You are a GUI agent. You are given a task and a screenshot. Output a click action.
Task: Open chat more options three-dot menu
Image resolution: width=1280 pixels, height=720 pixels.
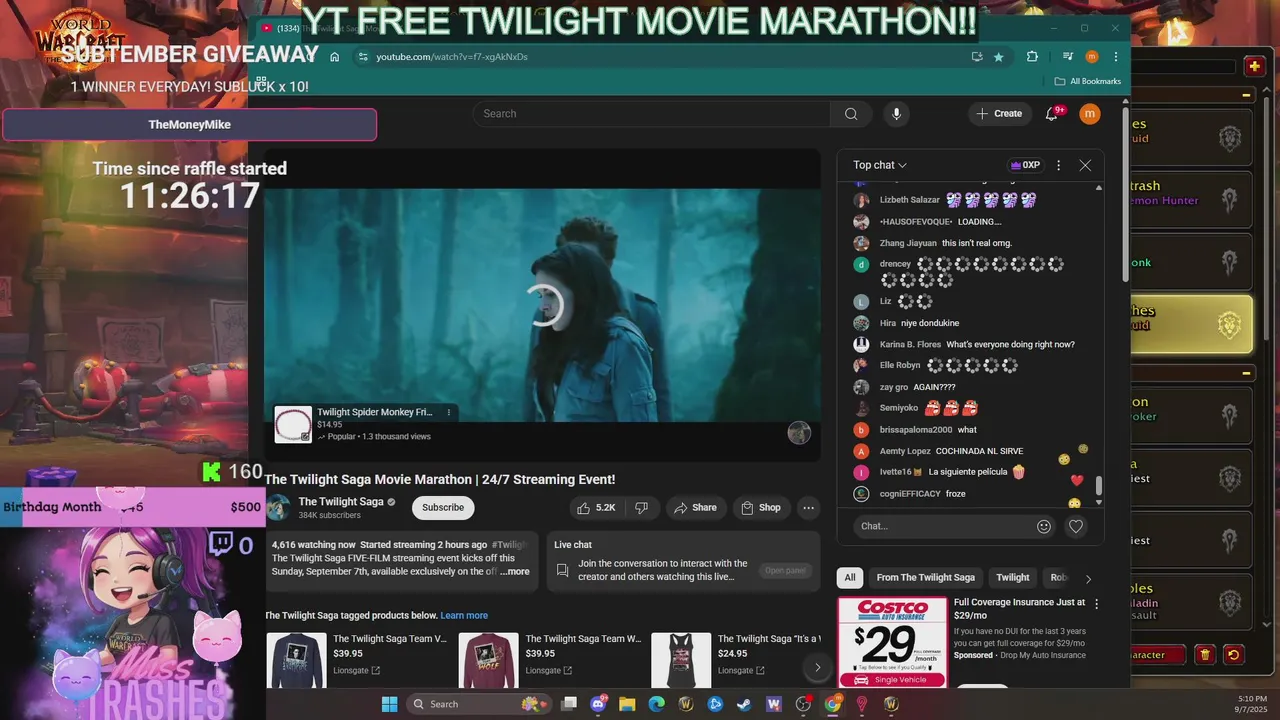click(x=1058, y=165)
